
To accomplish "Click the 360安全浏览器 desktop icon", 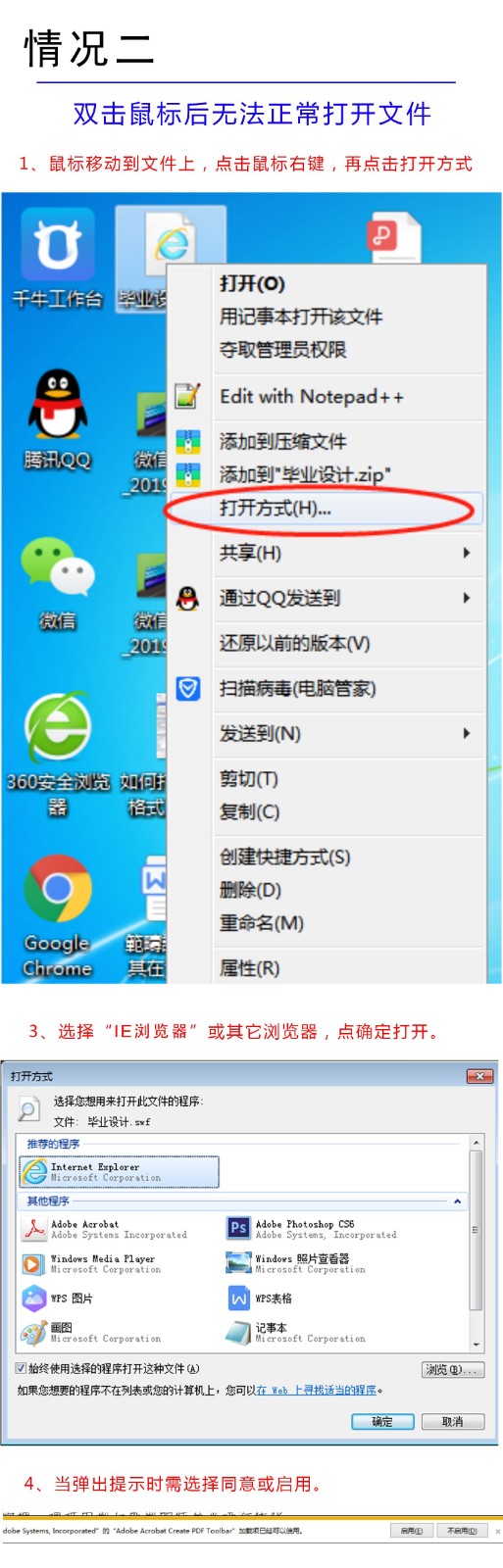I will coord(57,755).
